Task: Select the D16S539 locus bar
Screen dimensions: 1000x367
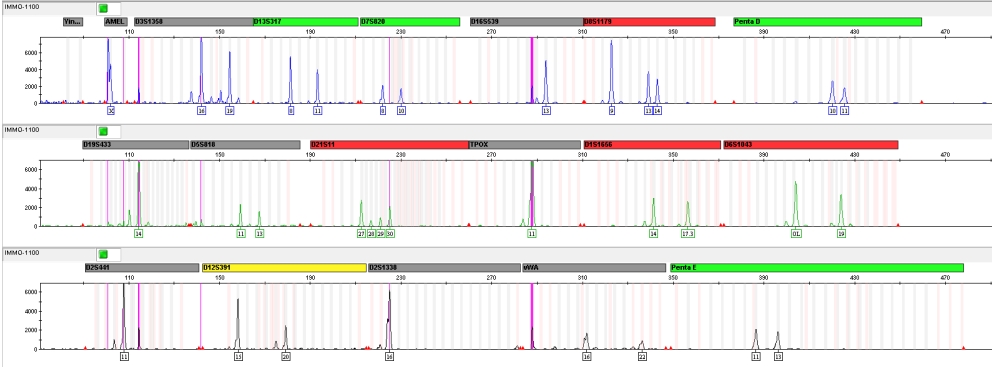Action: coord(526,22)
